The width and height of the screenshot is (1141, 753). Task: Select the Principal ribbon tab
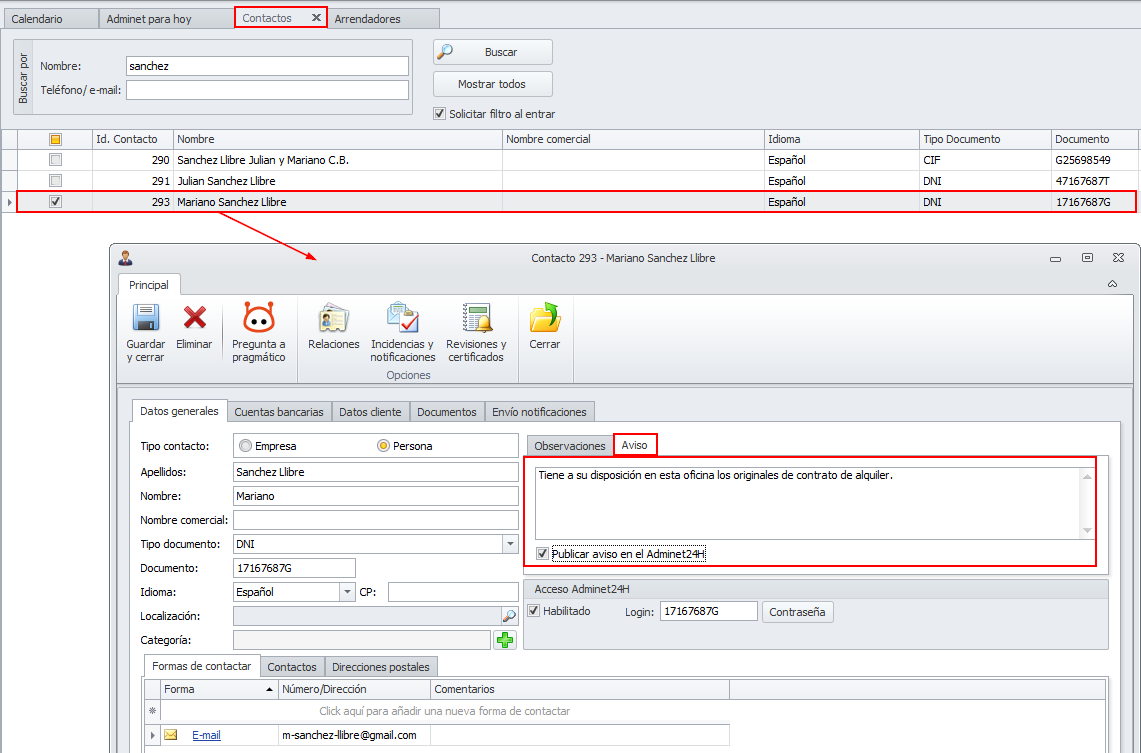tap(148, 285)
